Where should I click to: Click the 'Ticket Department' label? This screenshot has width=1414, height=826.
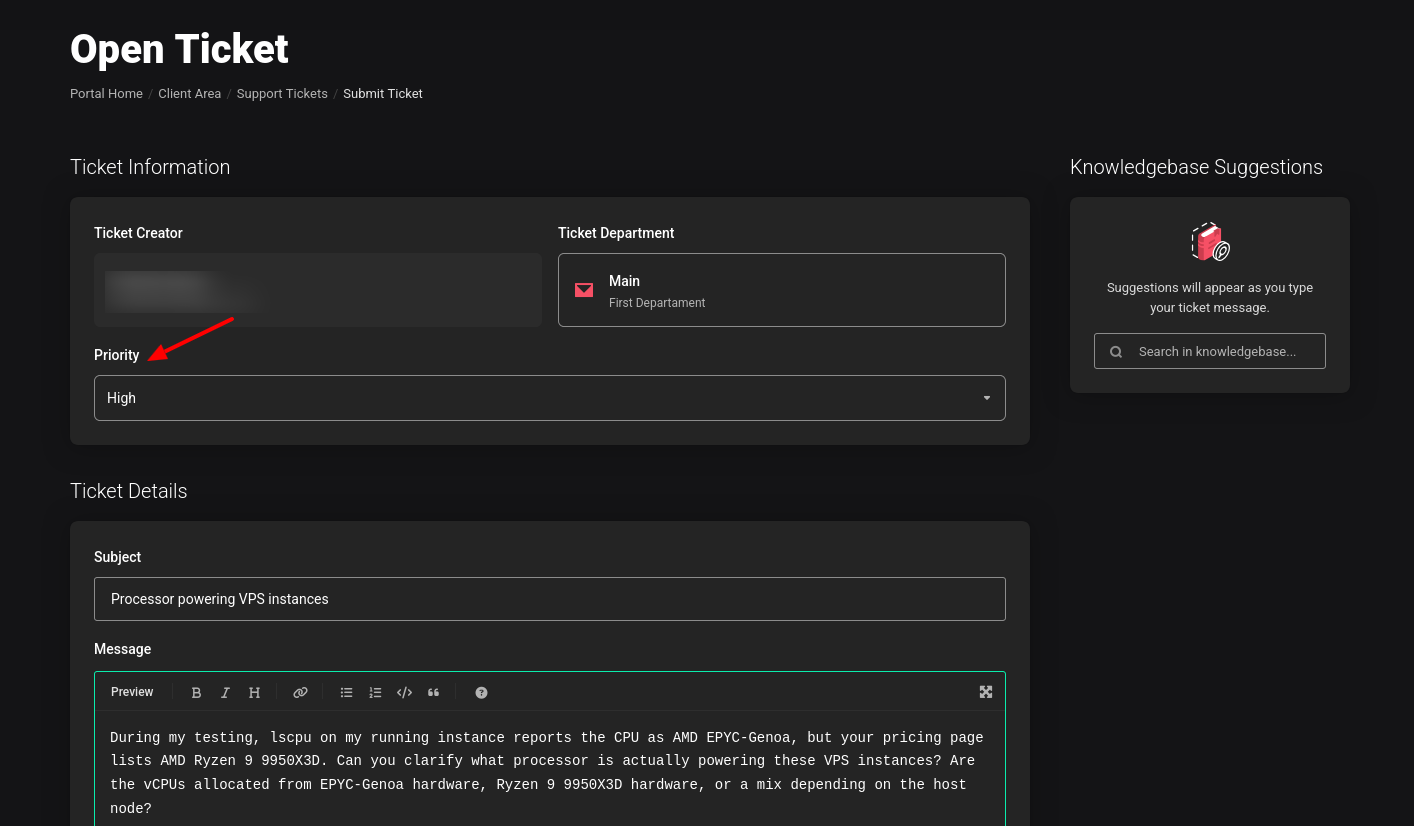pos(616,233)
